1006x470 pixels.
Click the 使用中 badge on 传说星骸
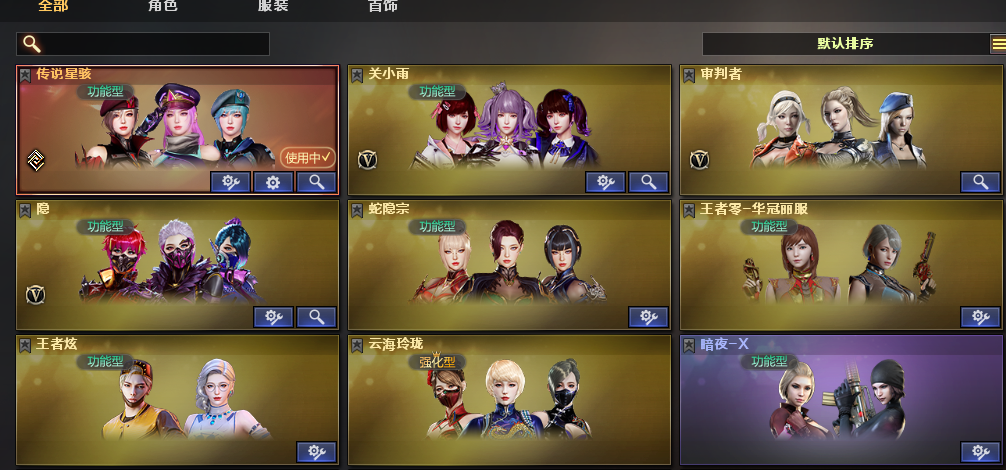[308, 157]
